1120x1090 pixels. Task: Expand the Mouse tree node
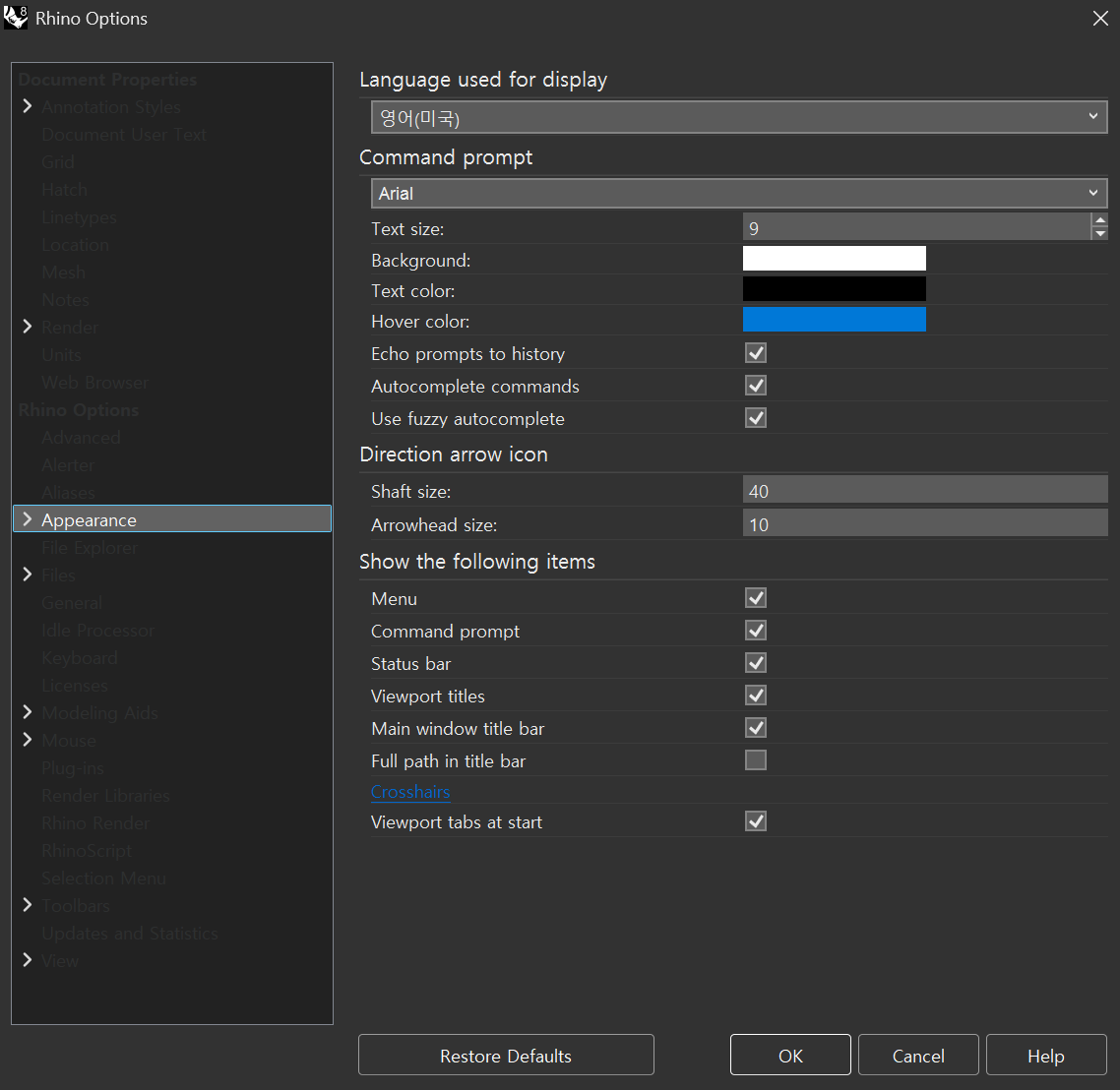[x=28, y=740]
